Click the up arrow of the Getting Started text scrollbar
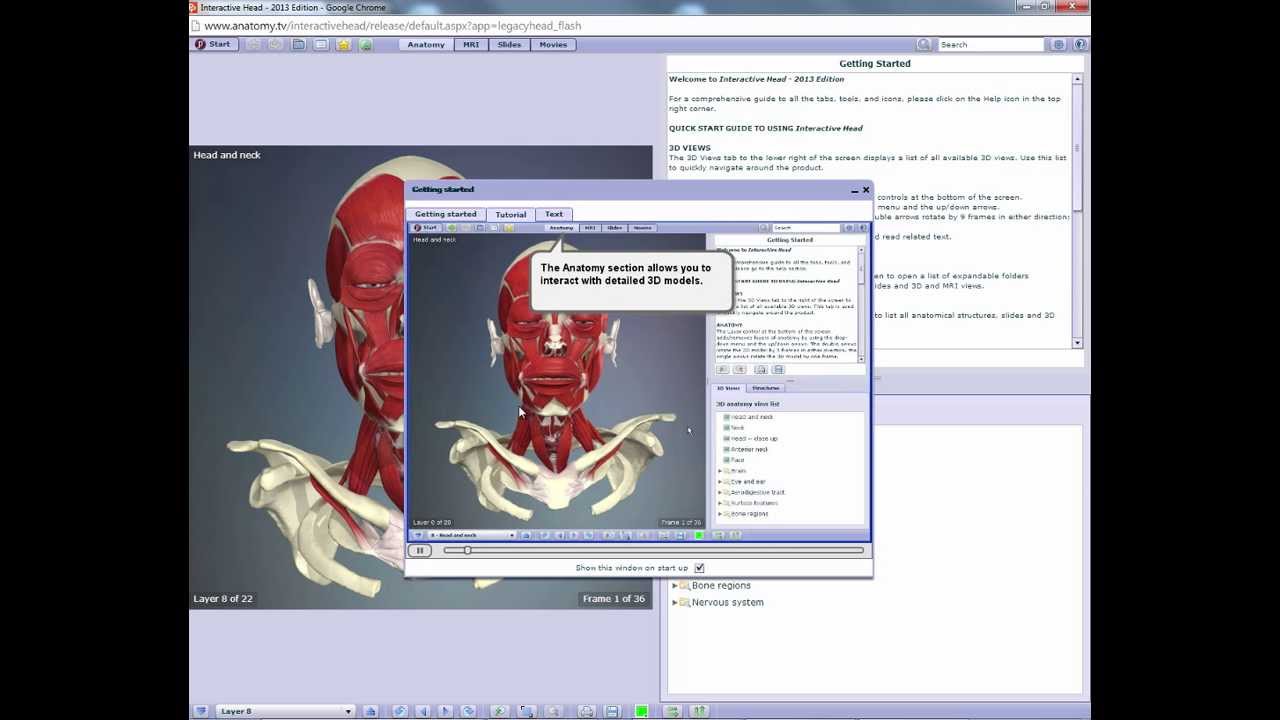 coord(1077,78)
